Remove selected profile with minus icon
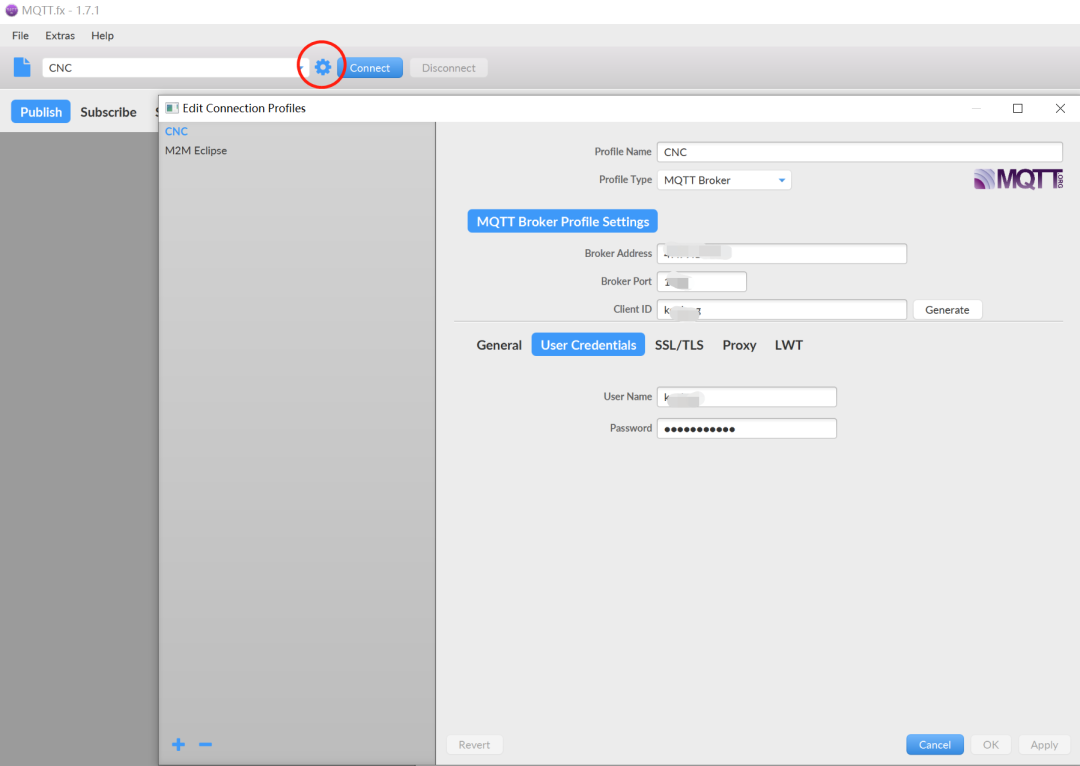 [205, 744]
